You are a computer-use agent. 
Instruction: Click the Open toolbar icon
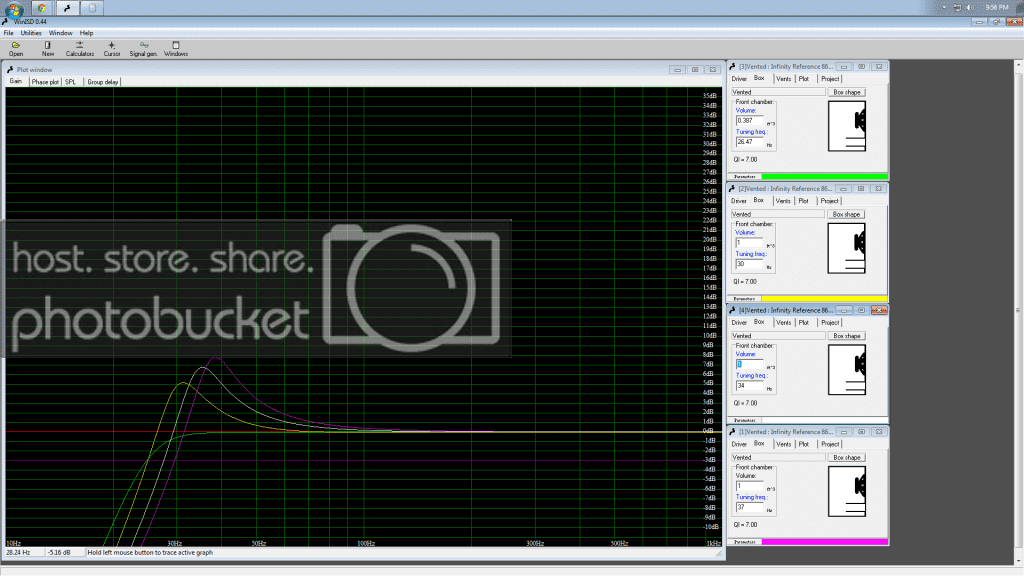point(16,49)
